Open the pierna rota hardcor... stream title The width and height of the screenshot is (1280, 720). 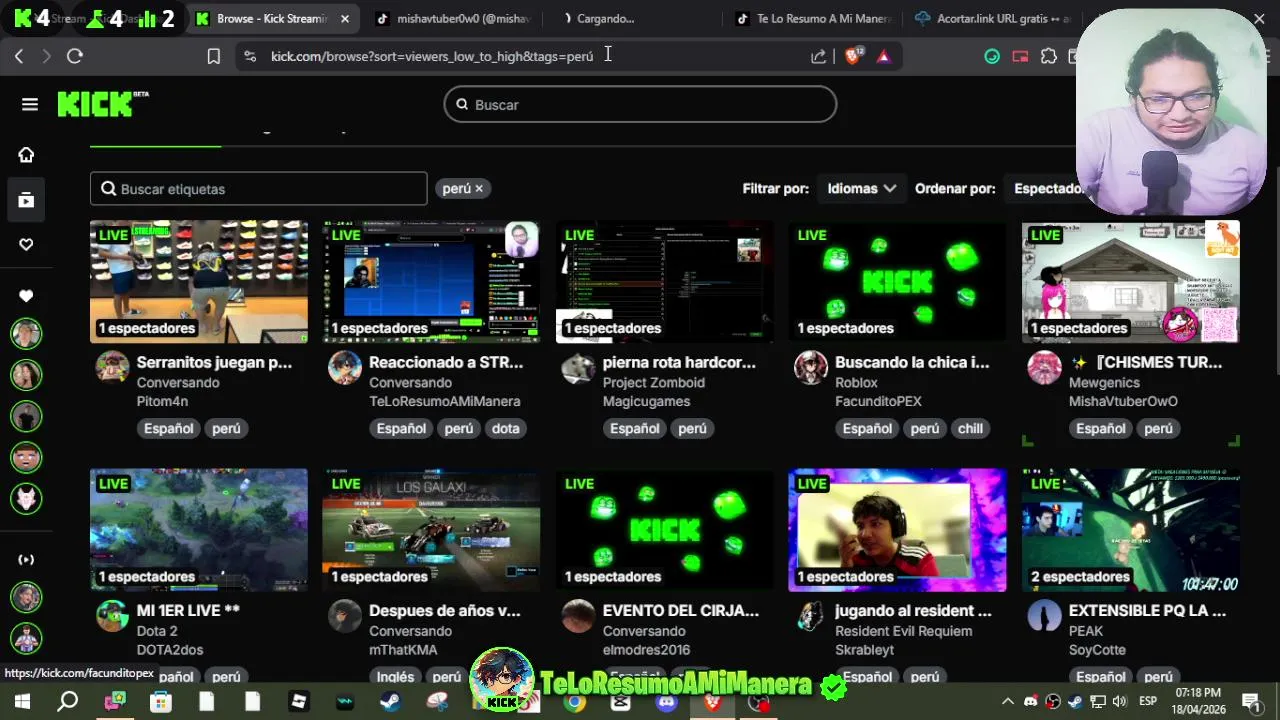click(679, 362)
